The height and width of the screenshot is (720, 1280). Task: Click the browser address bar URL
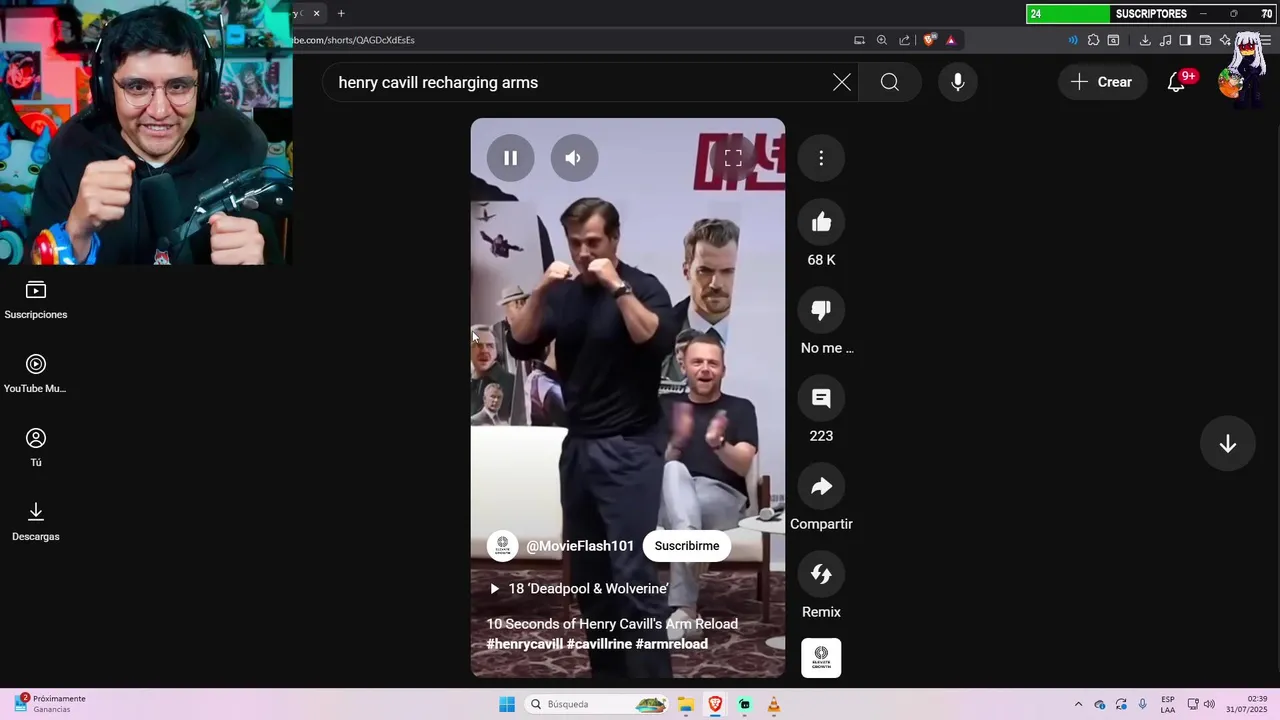(353, 40)
